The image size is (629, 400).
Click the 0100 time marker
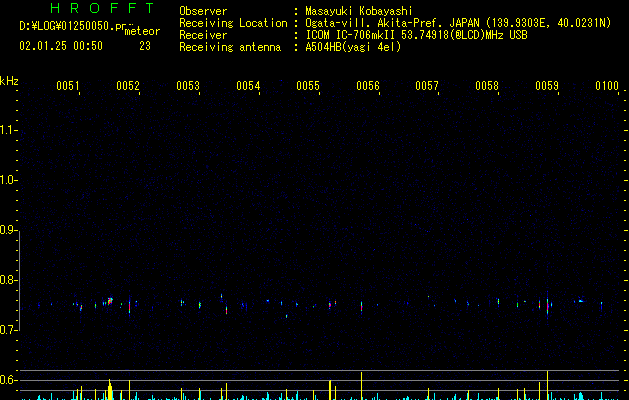[x=607, y=86]
